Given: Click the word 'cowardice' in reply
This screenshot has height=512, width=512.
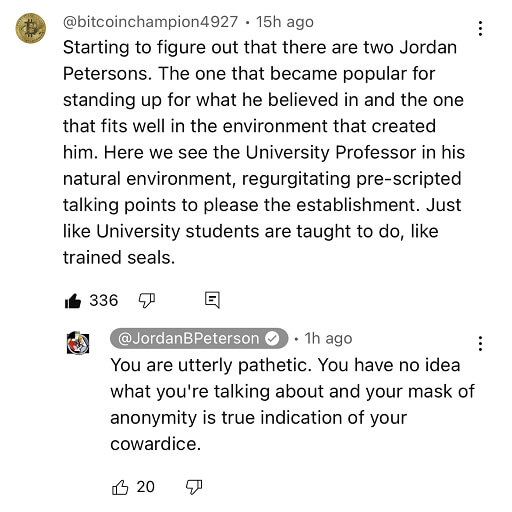Looking at the screenshot, I should [155, 444].
